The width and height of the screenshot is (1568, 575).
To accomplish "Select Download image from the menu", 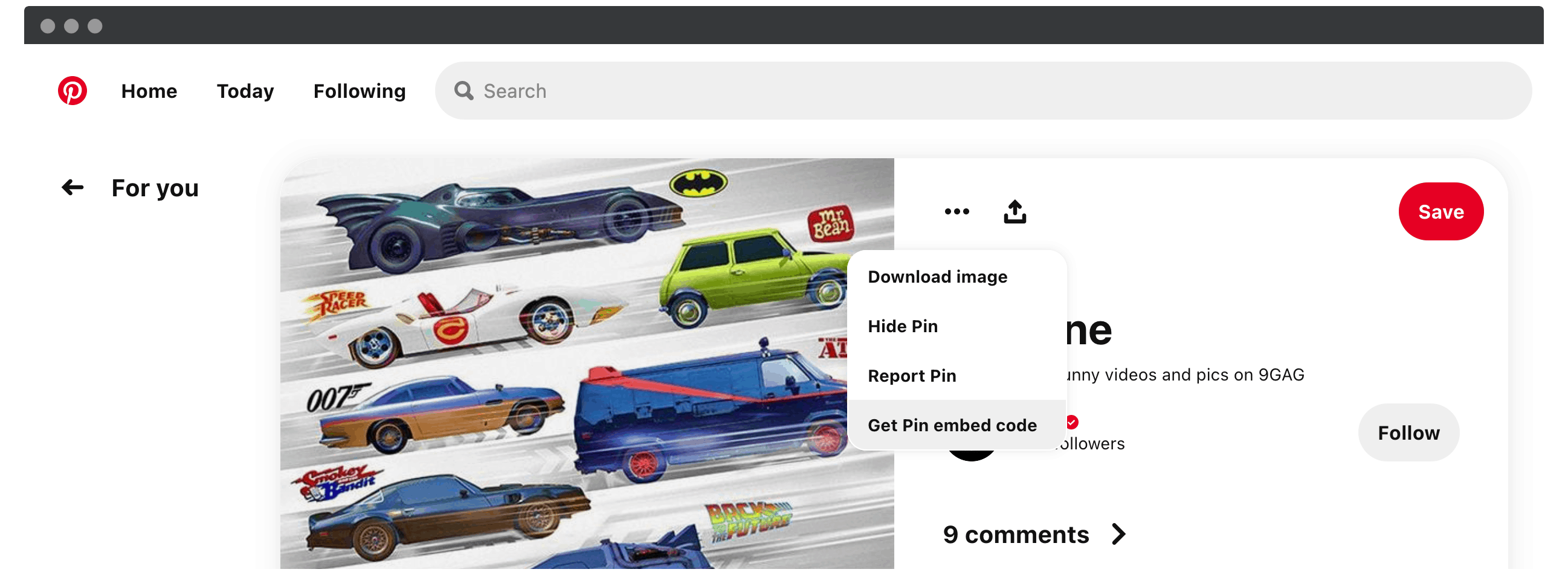I will (957, 277).
